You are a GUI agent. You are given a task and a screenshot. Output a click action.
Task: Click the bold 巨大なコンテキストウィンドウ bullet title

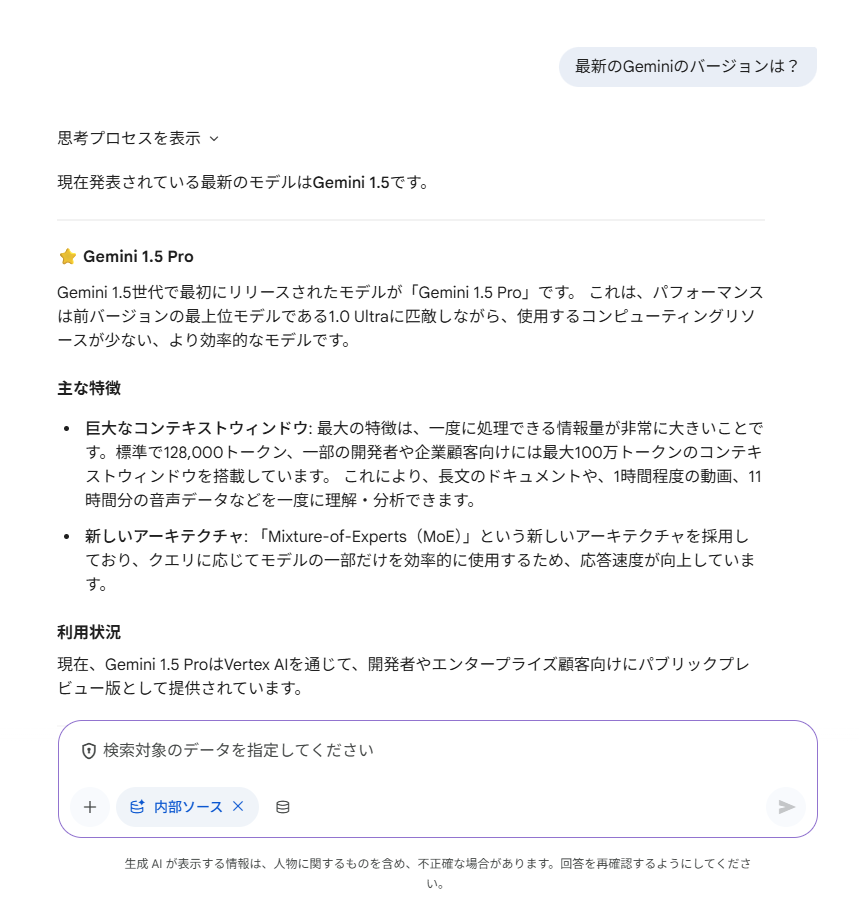coord(196,428)
